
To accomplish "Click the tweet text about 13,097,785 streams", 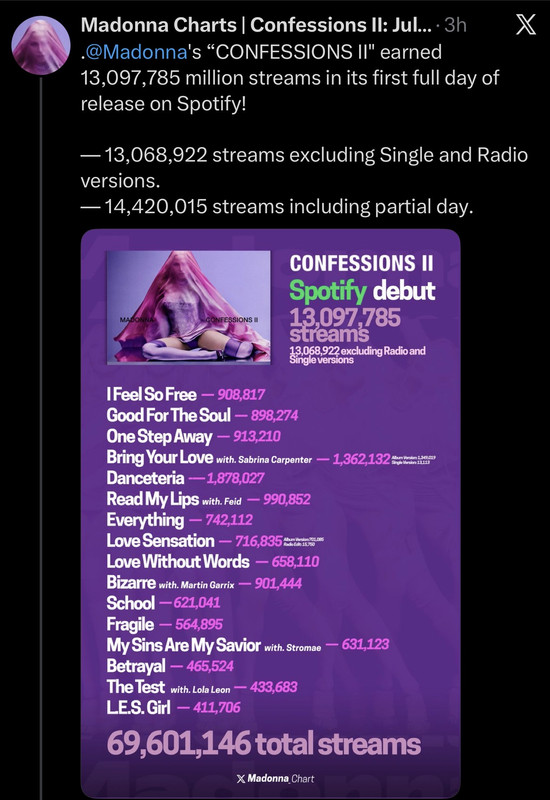I will click(x=290, y=78).
